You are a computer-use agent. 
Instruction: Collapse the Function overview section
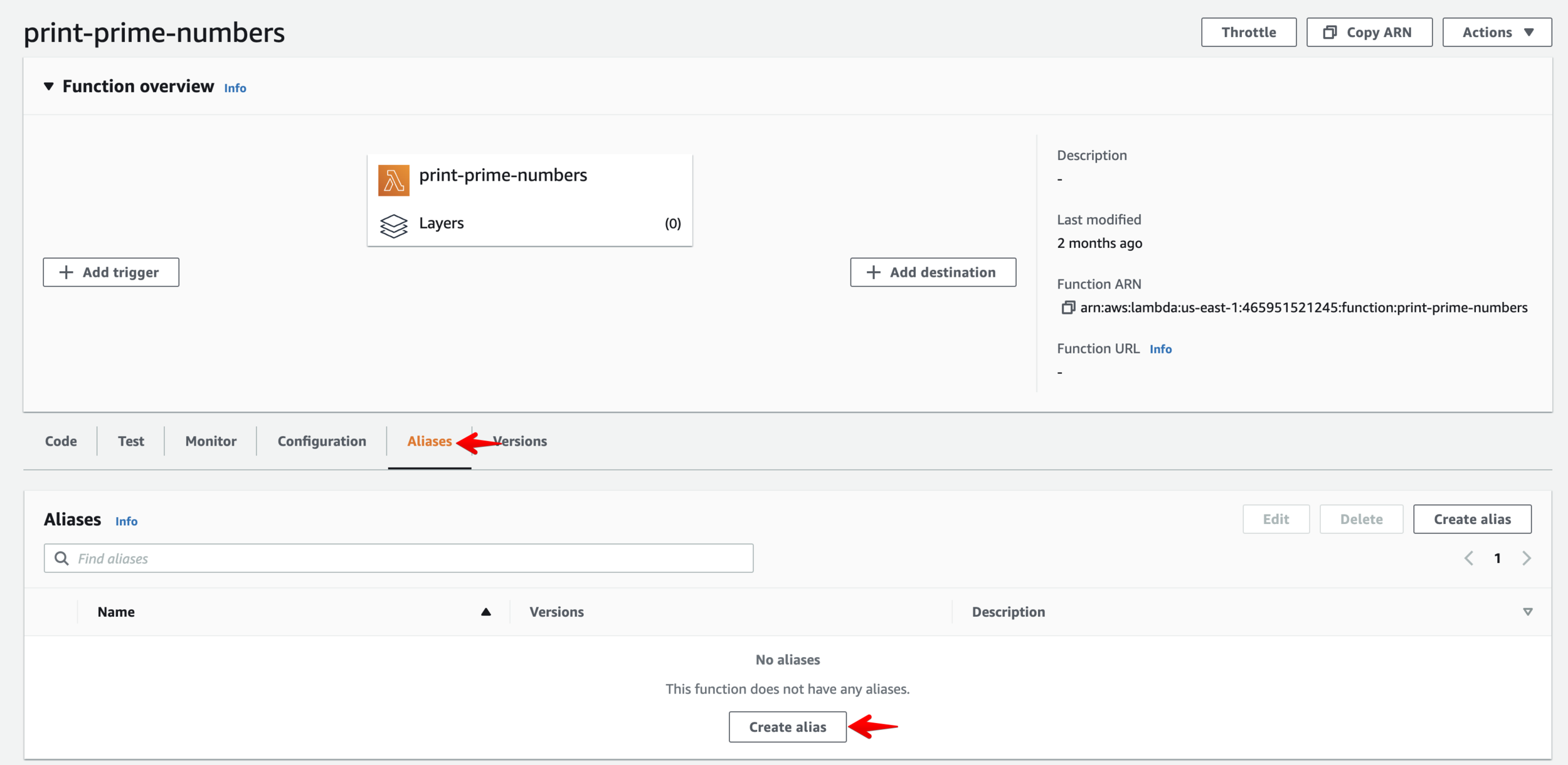49,86
